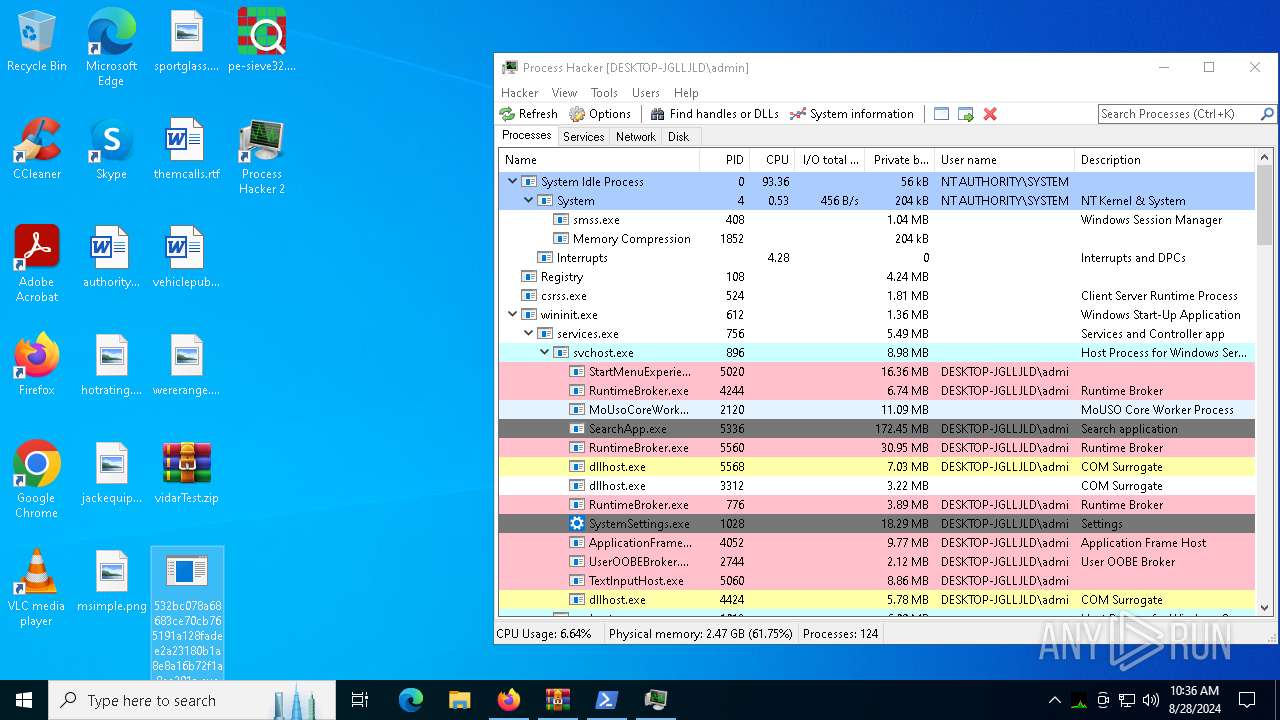The width and height of the screenshot is (1280, 720).
Task: Switch to the Disk tab
Action: coord(678,137)
